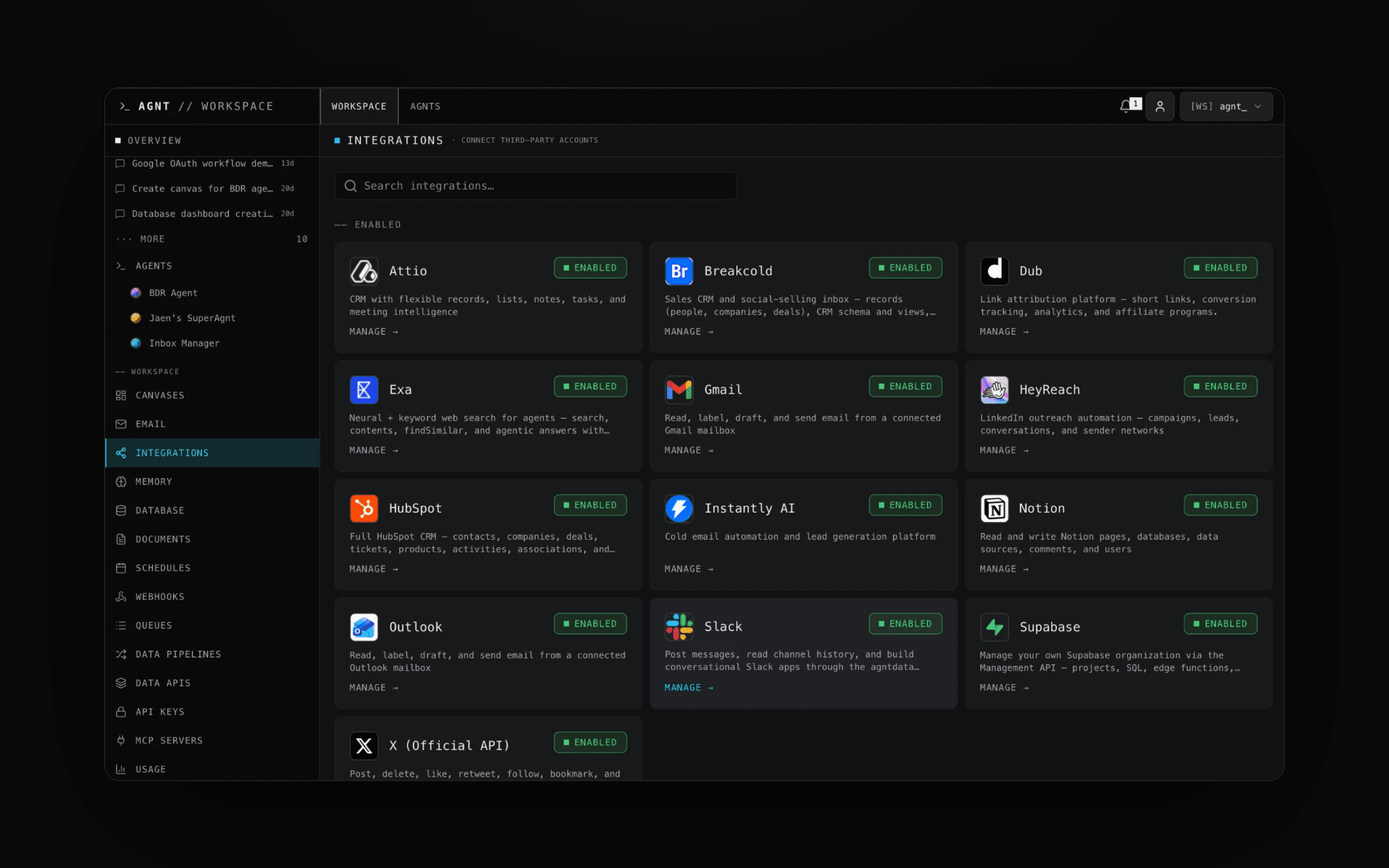This screenshot has width=1389, height=868.
Task: Click the Dub logo icon
Action: point(994,271)
